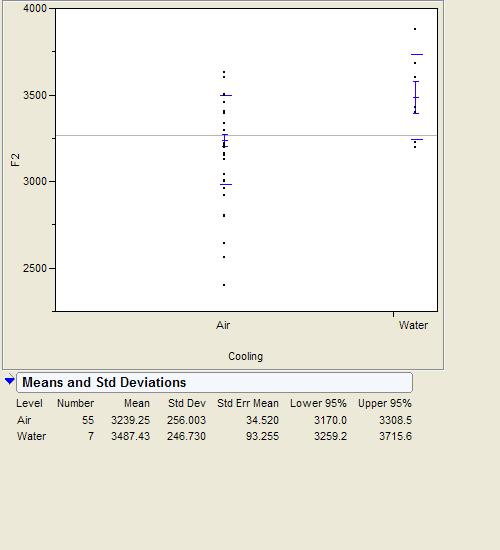Screen dimensions: 500x550
Task: Select the Std Dev column header
Action: click(187, 403)
